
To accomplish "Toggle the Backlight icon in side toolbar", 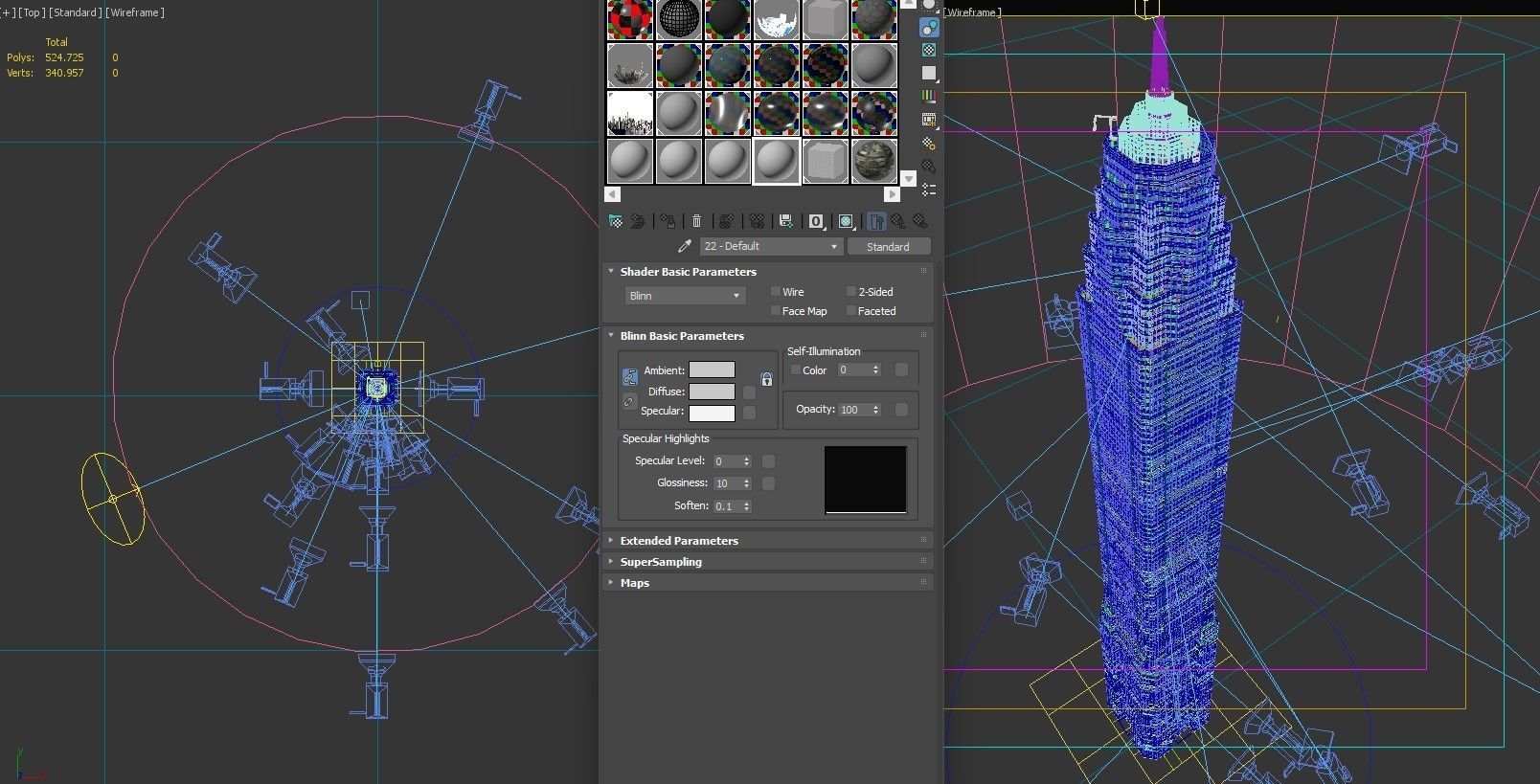I will (929, 28).
